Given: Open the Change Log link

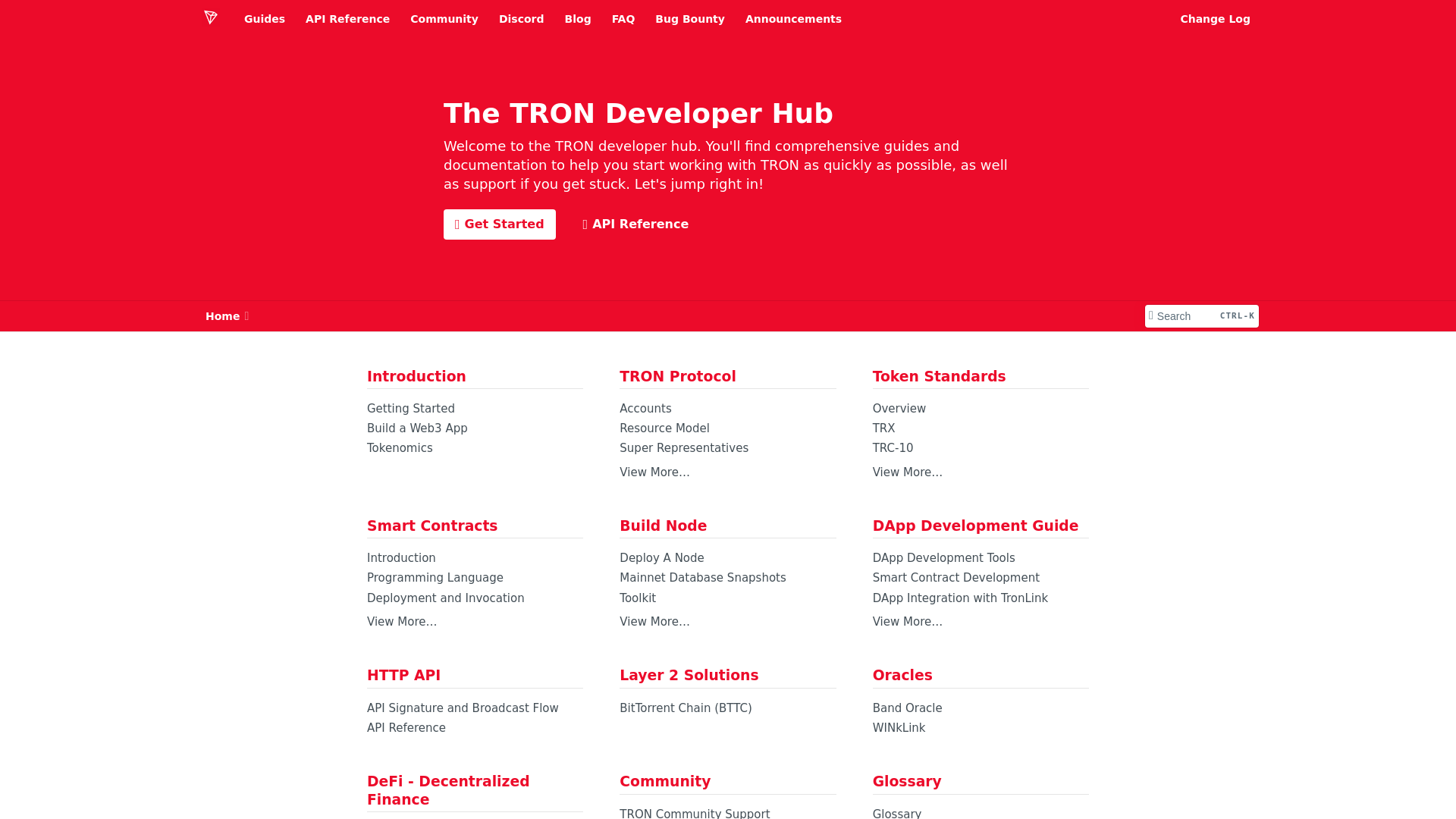Looking at the screenshot, I should (x=1215, y=19).
